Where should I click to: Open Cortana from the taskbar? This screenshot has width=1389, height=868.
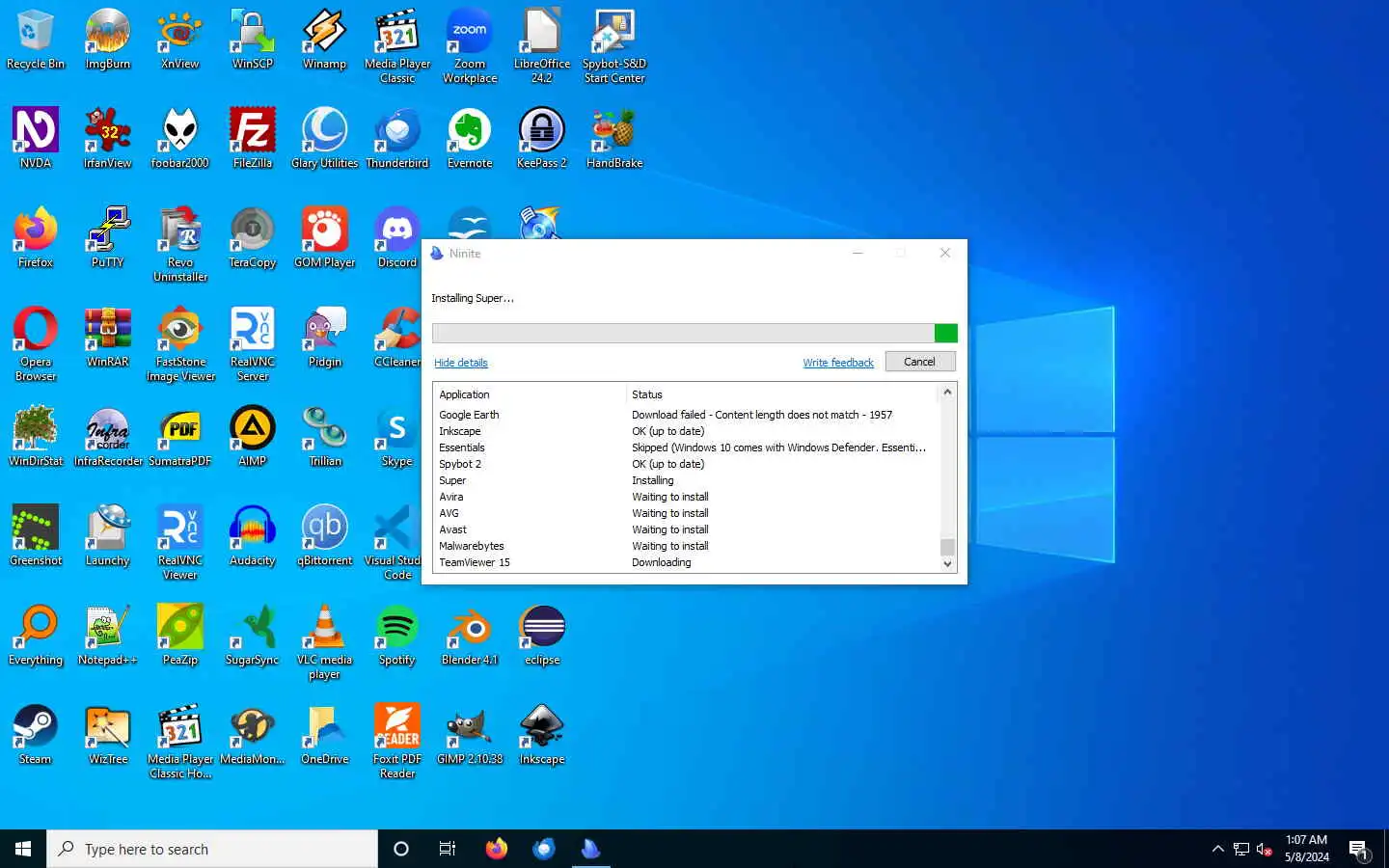[x=401, y=849]
